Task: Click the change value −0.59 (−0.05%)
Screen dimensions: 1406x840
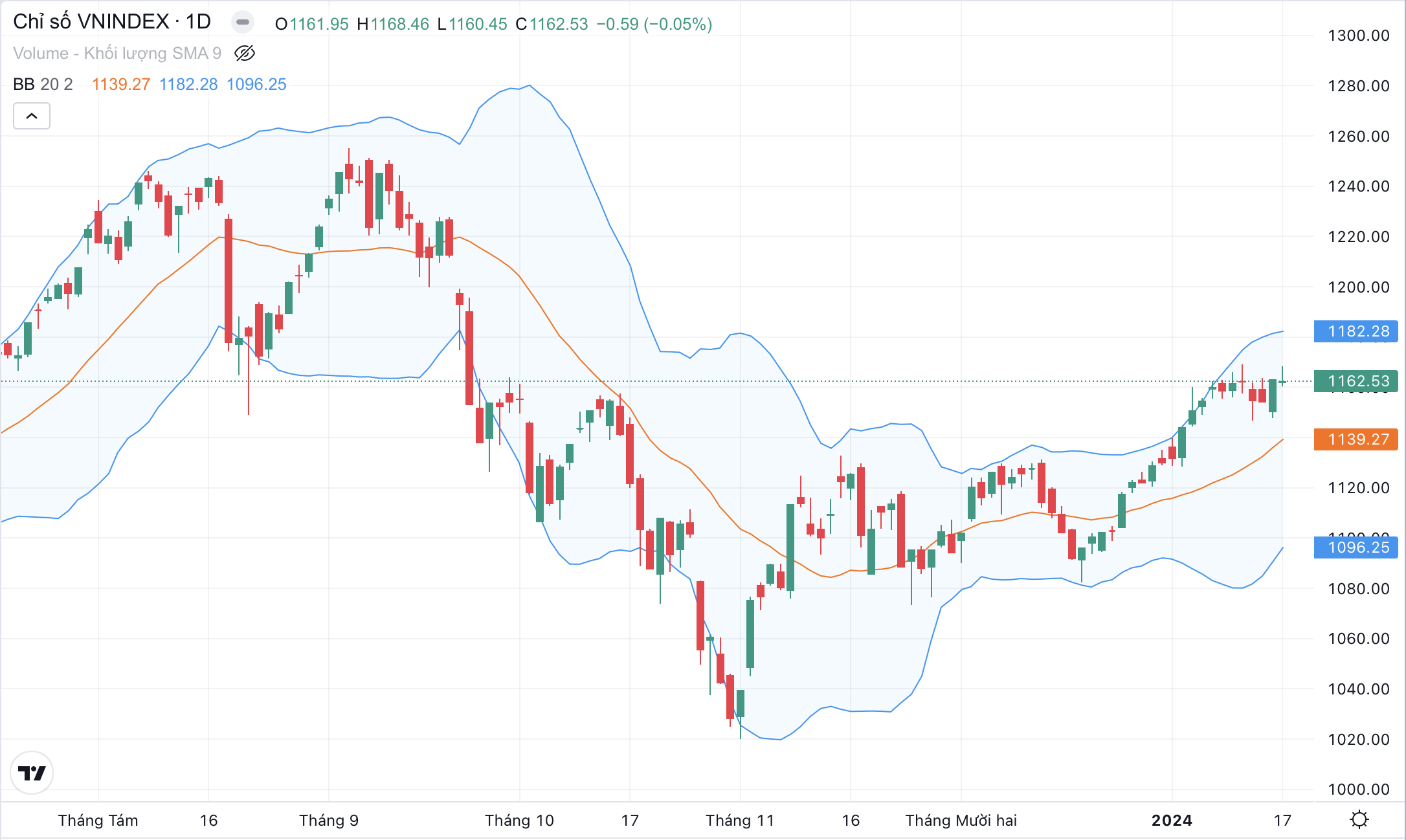Action: (x=654, y=24)
